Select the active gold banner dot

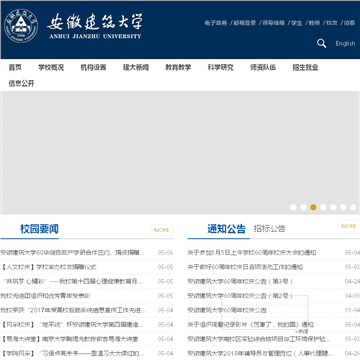tap(313, 207)
